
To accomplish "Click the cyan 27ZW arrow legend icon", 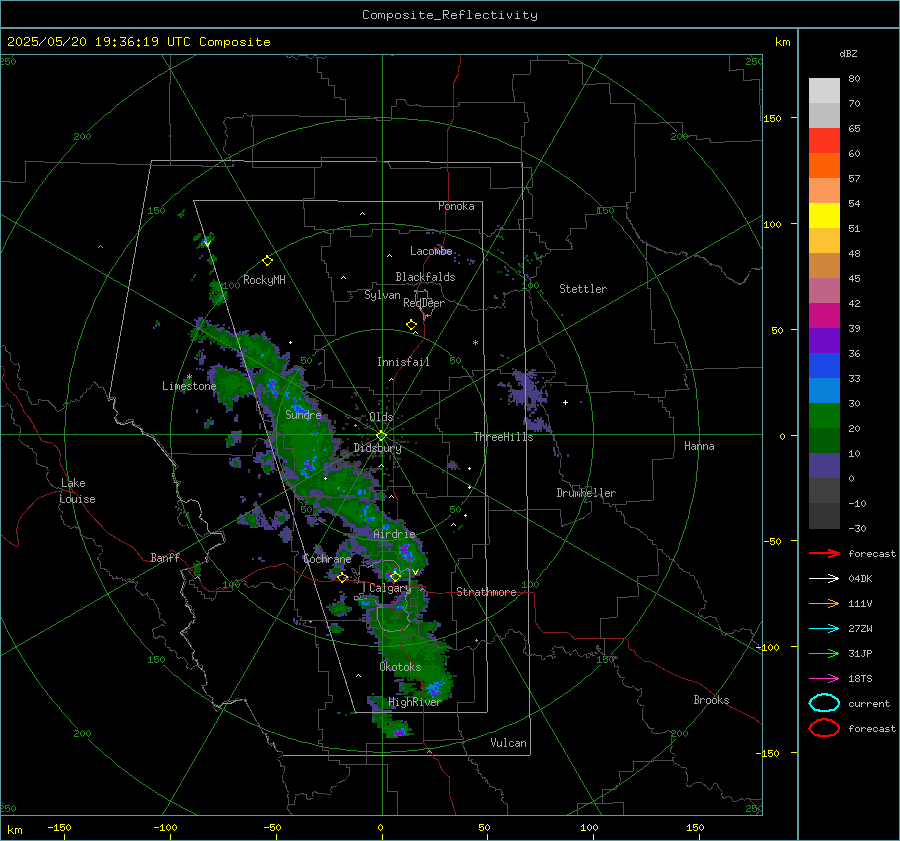I will (824, 629).
